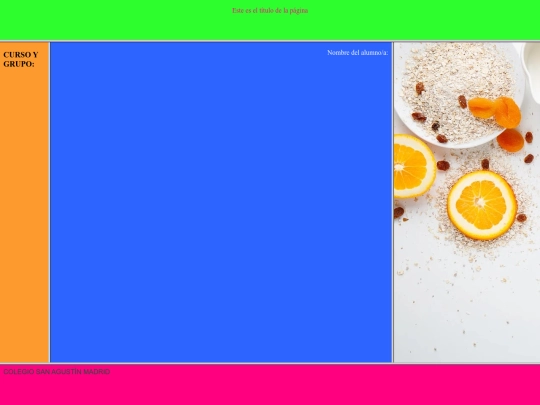Click the 'COLEGIO SAN AGUSTÍN MADRID' footer text
The height and width of the screenshot is (405, 540).
click(x=57, y=372)
